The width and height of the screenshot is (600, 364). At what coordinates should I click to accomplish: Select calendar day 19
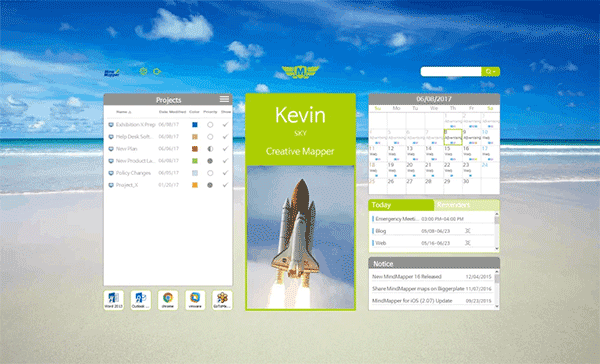coord(396,170)
